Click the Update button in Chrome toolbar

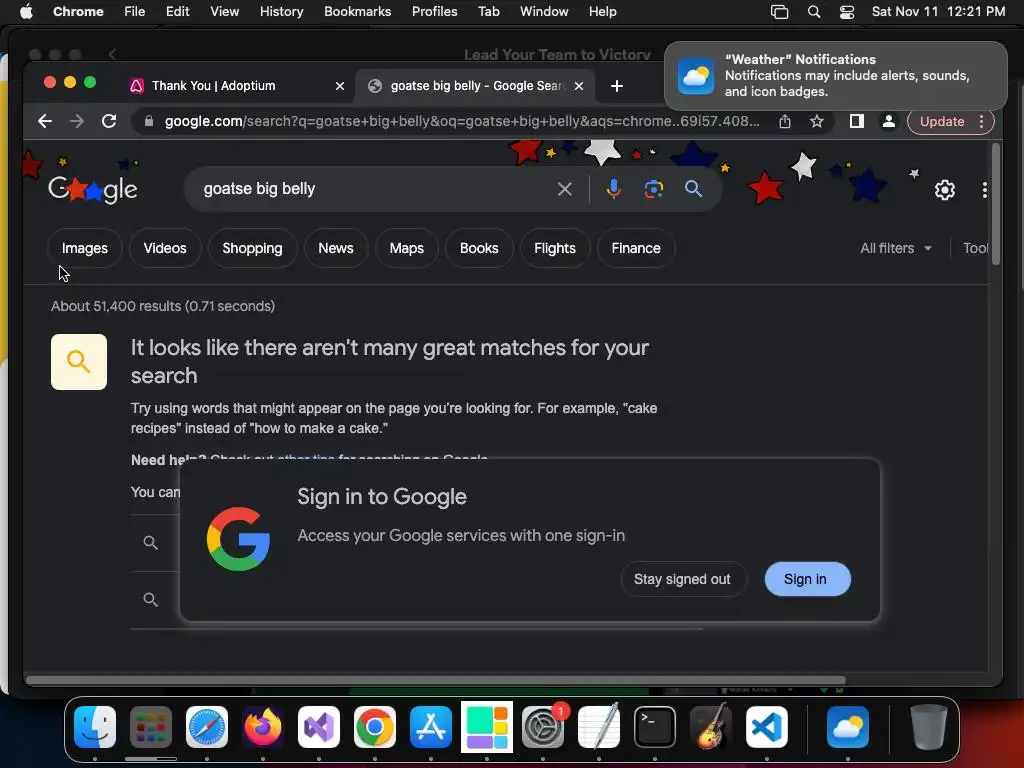[x=942, y=121]
